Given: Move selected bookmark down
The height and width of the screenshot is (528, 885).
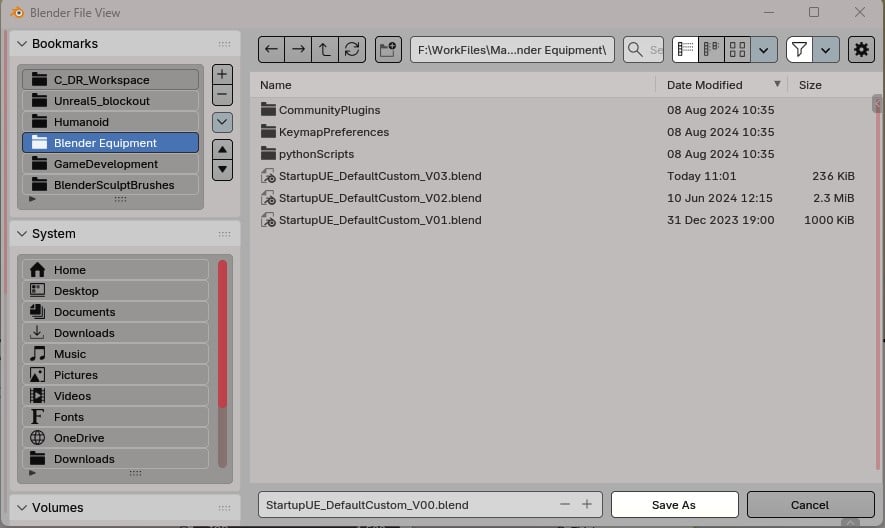Looking at the screenshot, I should click(222, 170).
